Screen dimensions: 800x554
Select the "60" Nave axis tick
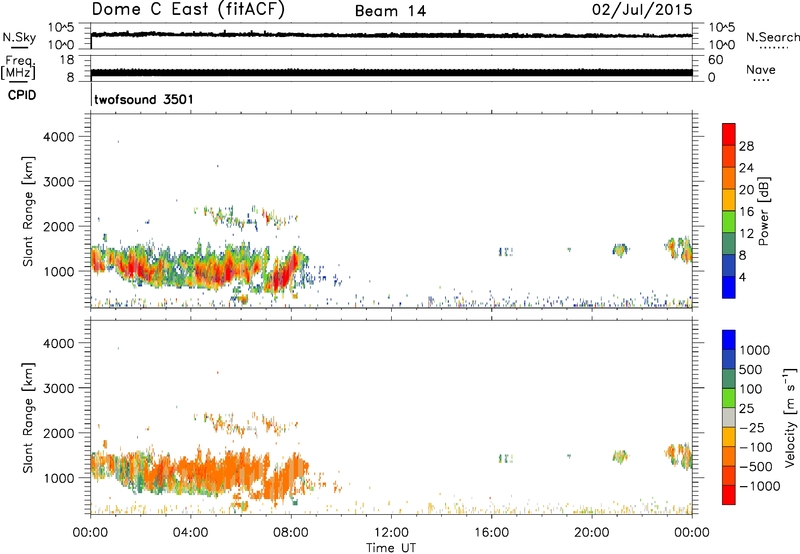click(715, 60)
